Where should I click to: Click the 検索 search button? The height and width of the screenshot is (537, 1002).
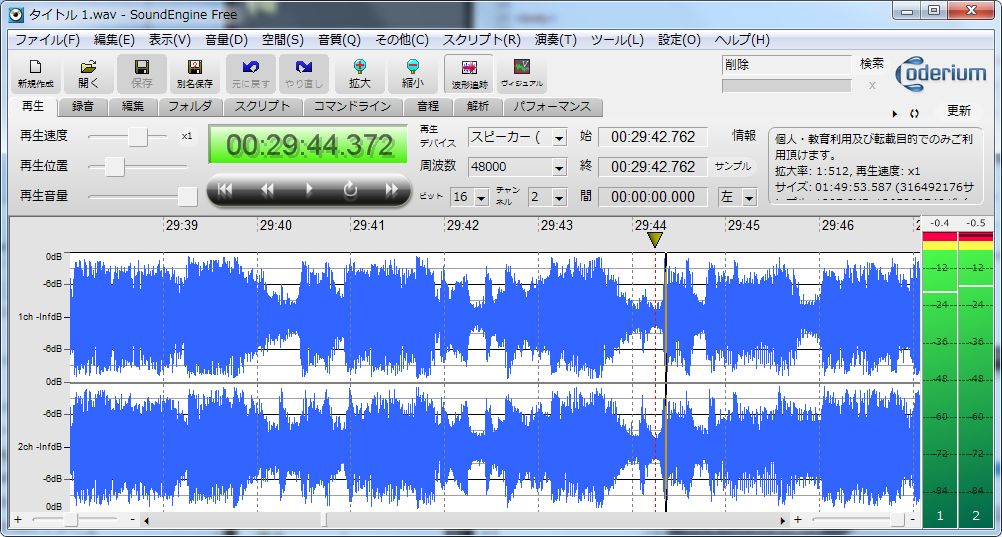pos(872,64)
